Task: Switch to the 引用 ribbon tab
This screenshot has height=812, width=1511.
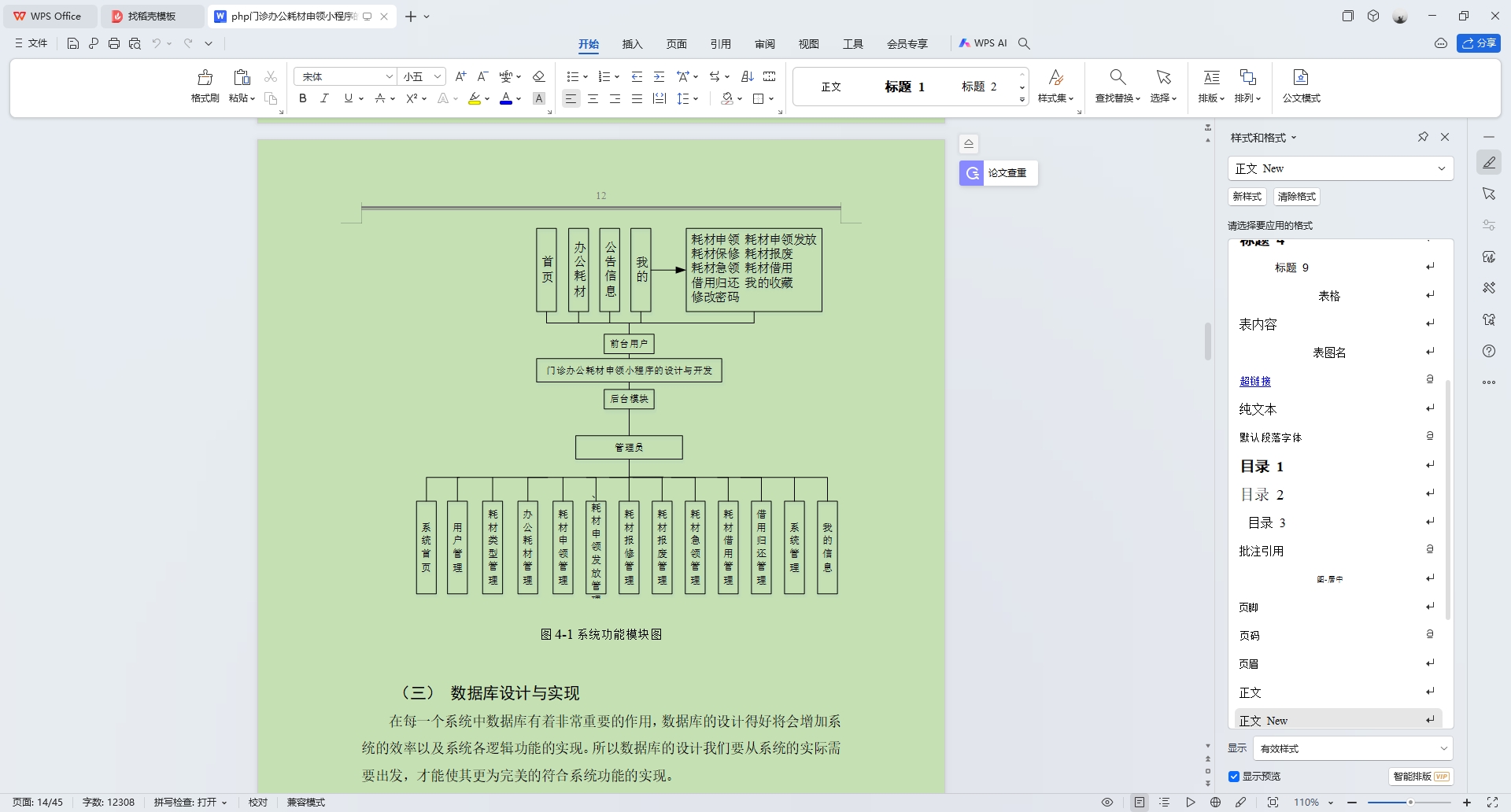Action: pos(720,44)
